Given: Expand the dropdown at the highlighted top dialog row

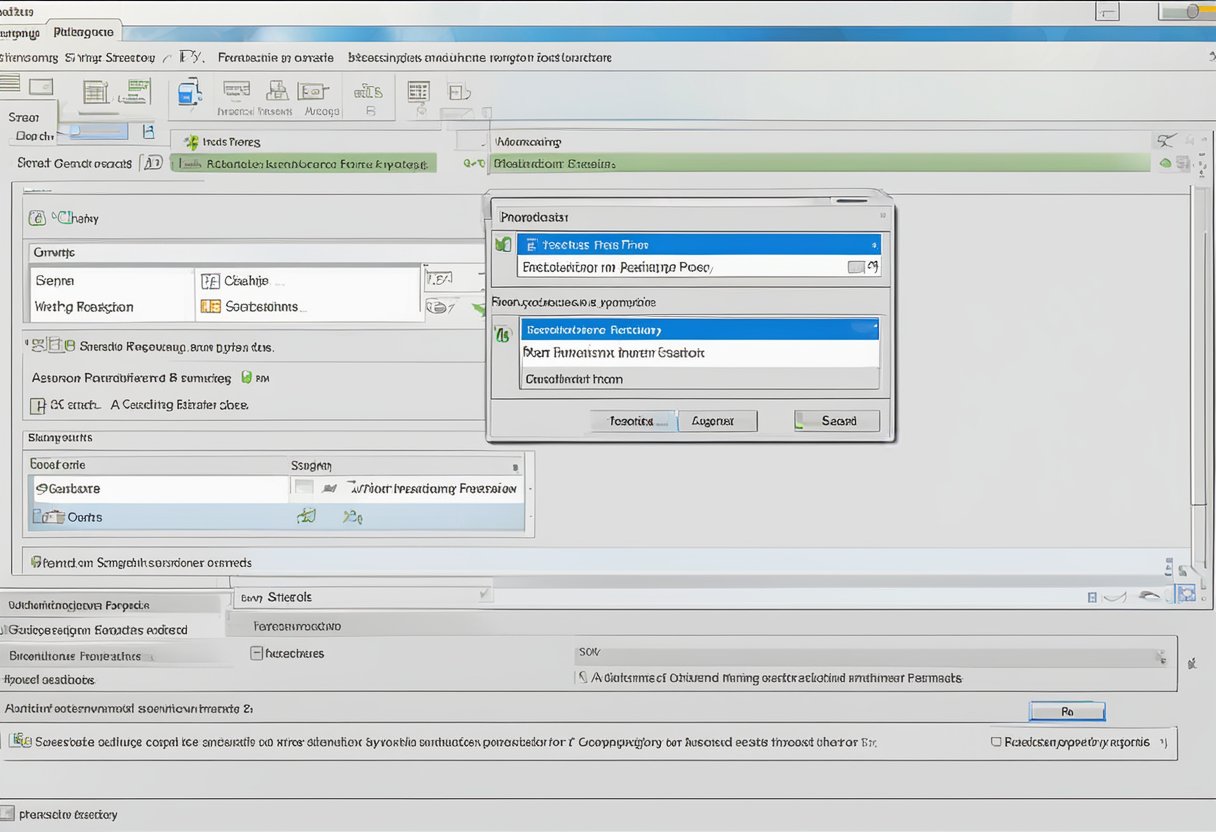Looking at the screenshot, I should 873,244.
